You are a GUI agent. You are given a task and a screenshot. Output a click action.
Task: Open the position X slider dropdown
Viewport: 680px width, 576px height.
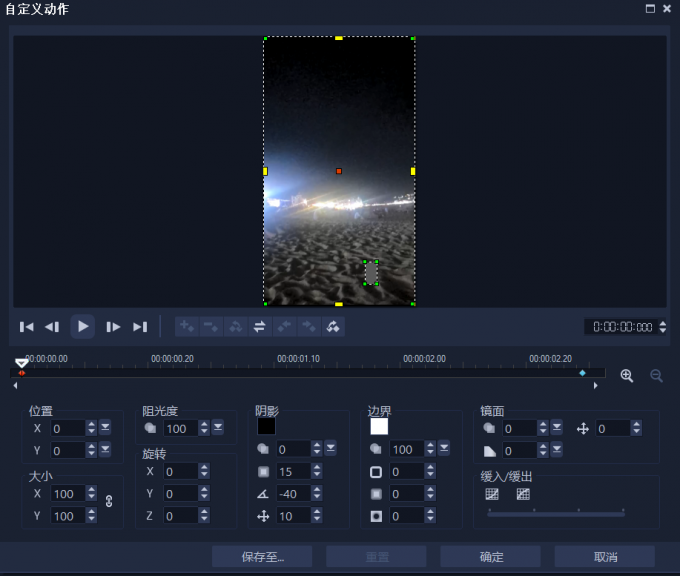click(x=105, y=428)
